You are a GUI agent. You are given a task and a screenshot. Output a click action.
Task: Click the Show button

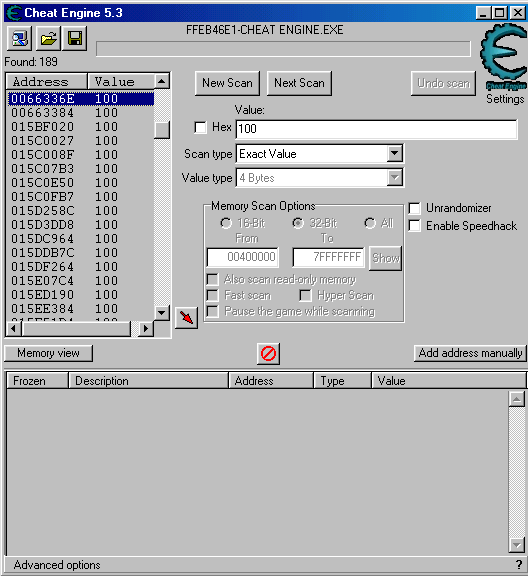click(385, 258)
